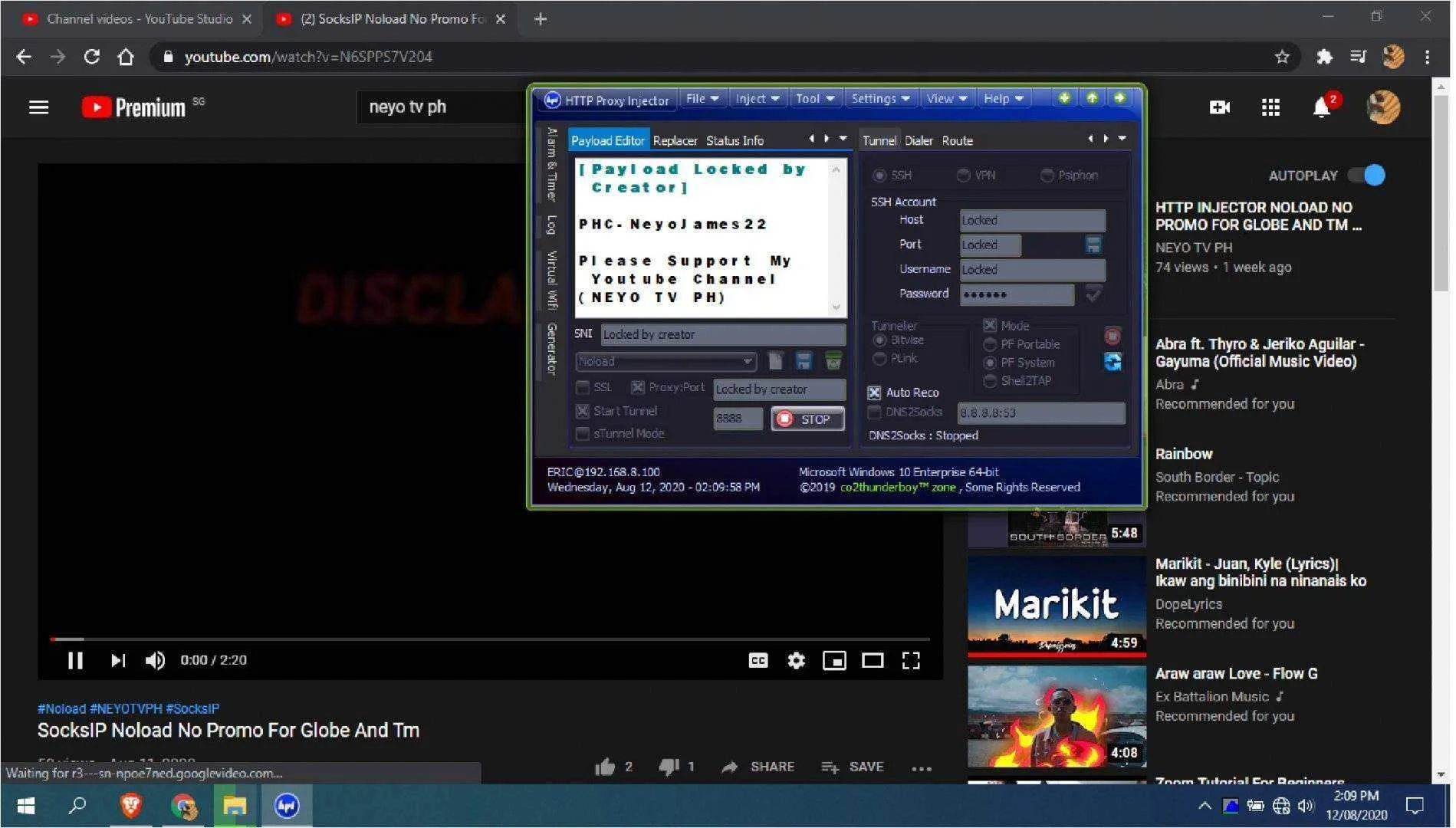Image resolution: width=1456 pixels, height=828 pixels.
Task: Open the Settings menu dropdown
Action: point(880,98)
